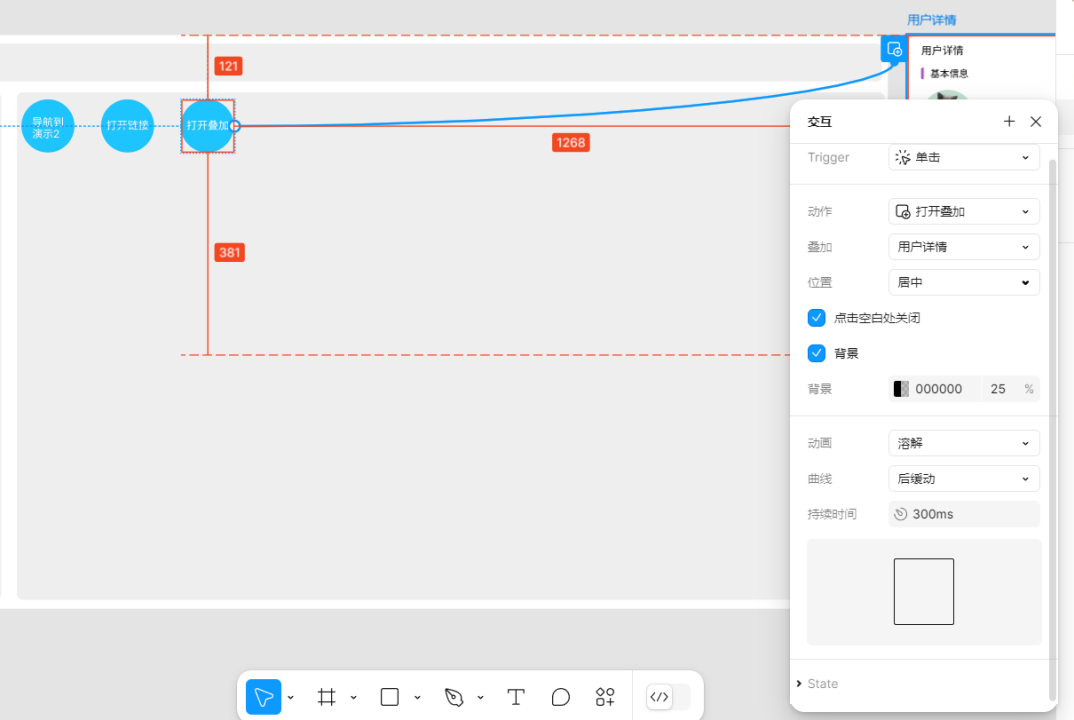
Task: Edit the 300ms duration field
Action: (964, 514)
